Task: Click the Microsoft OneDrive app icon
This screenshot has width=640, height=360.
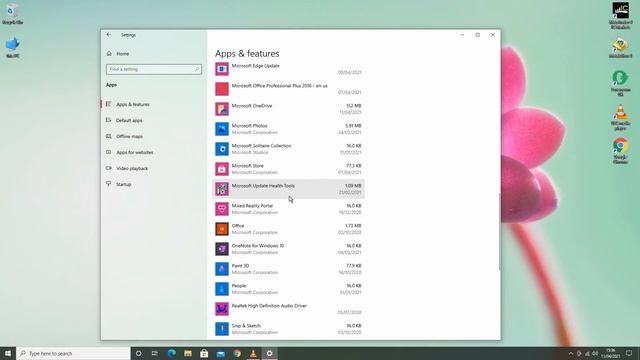Action: [222, 109]
